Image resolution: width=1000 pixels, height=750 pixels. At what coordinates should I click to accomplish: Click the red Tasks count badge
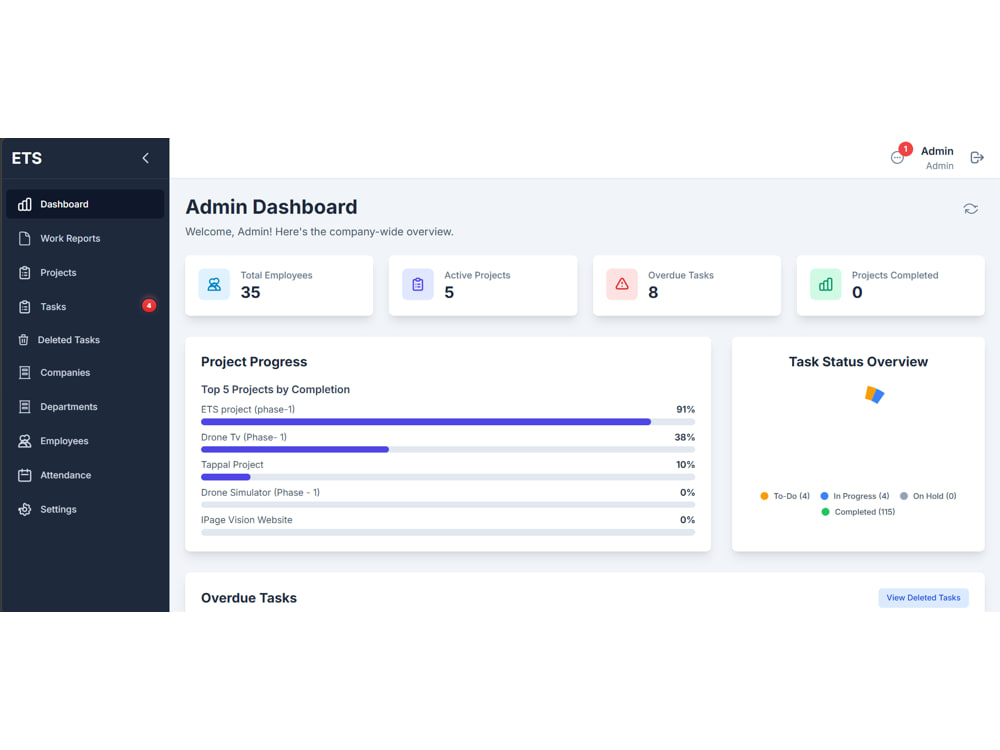point(149,305)
